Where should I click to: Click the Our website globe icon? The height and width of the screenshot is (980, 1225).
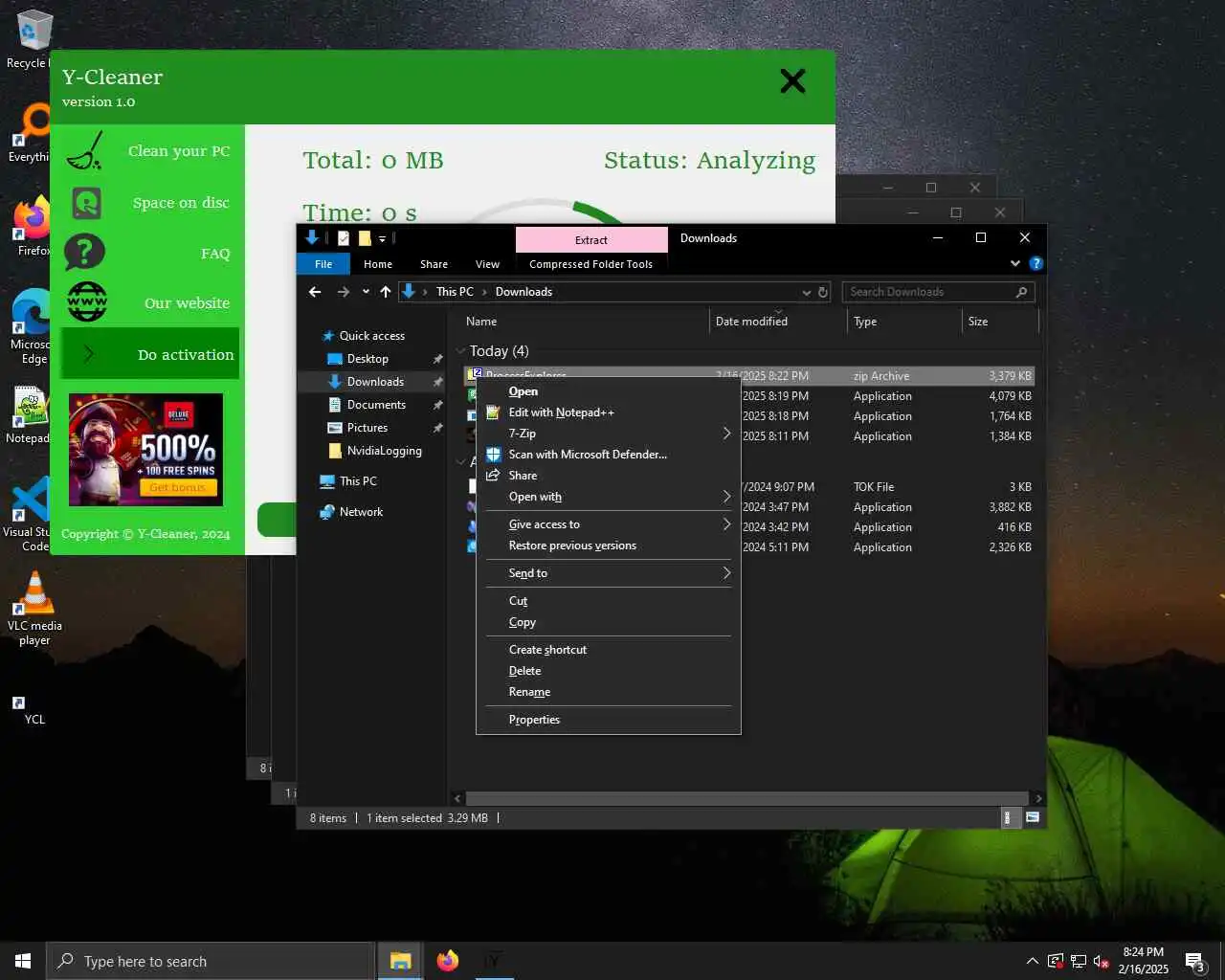[87, 302]
